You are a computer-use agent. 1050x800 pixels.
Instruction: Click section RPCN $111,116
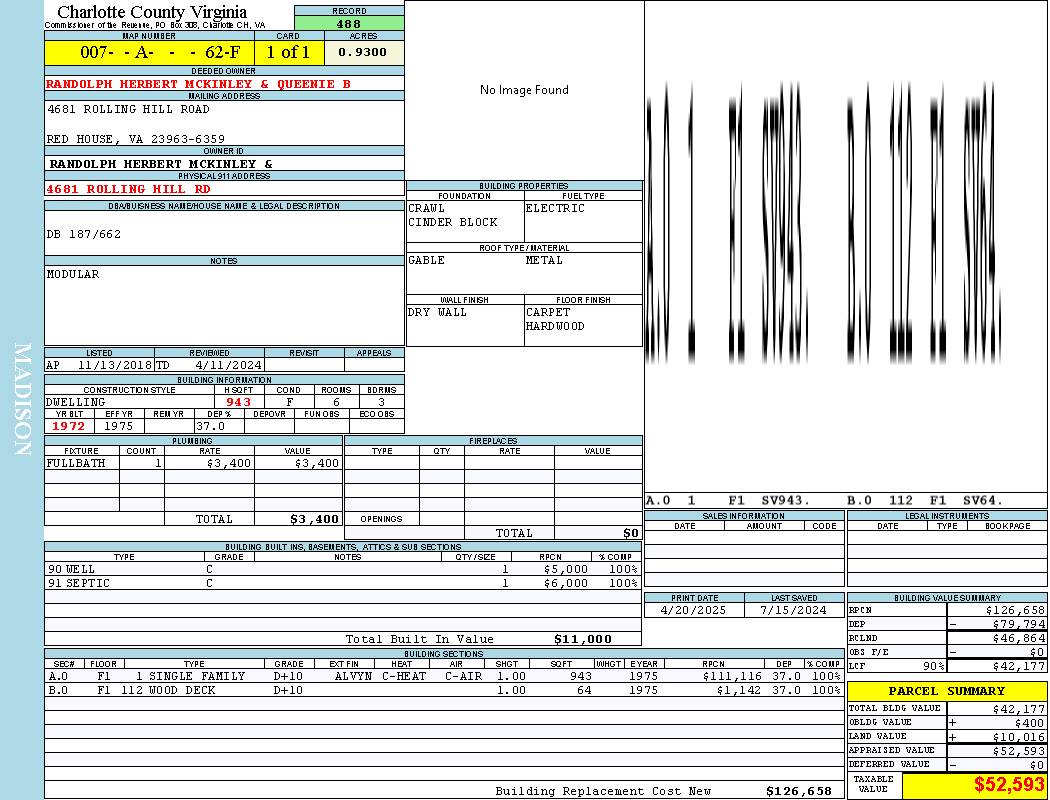pyautogui.click(x=732, y=676)
